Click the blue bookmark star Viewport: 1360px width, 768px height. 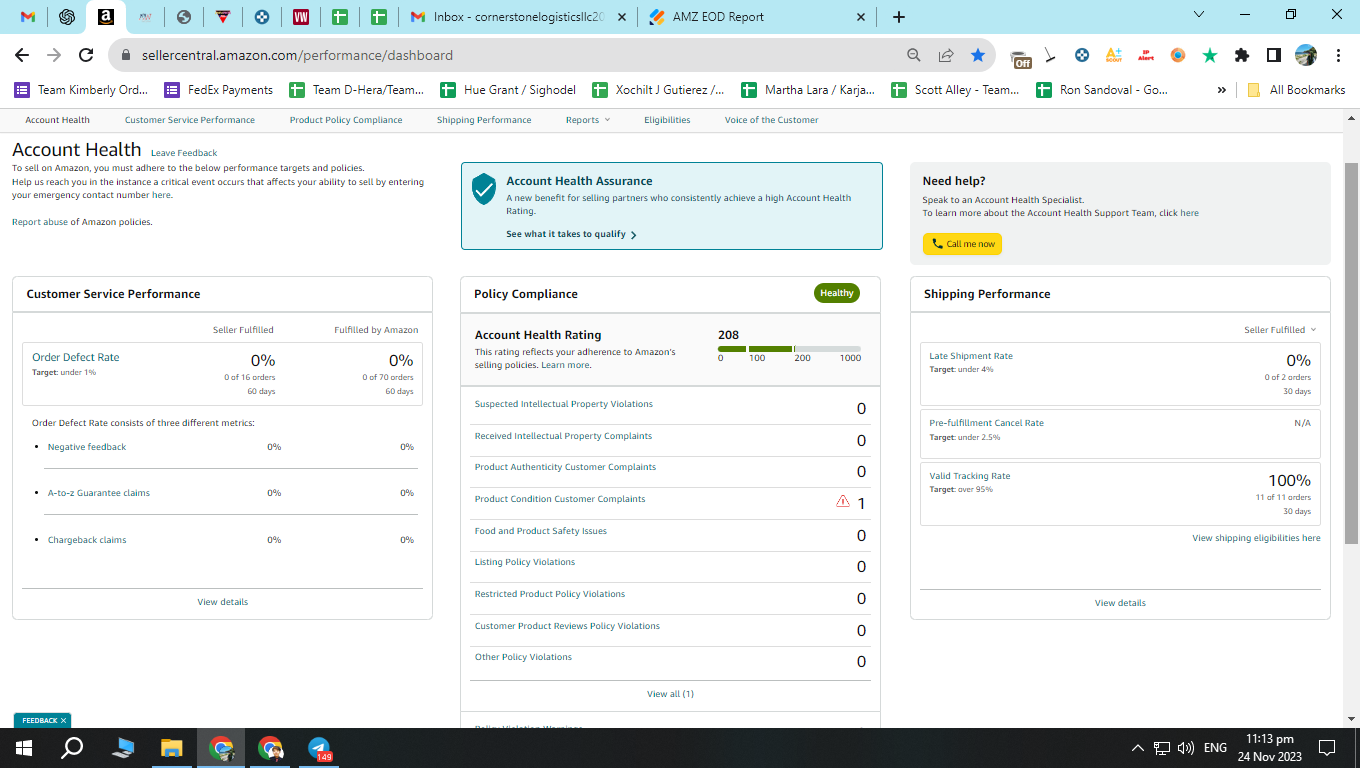(977, 55)
